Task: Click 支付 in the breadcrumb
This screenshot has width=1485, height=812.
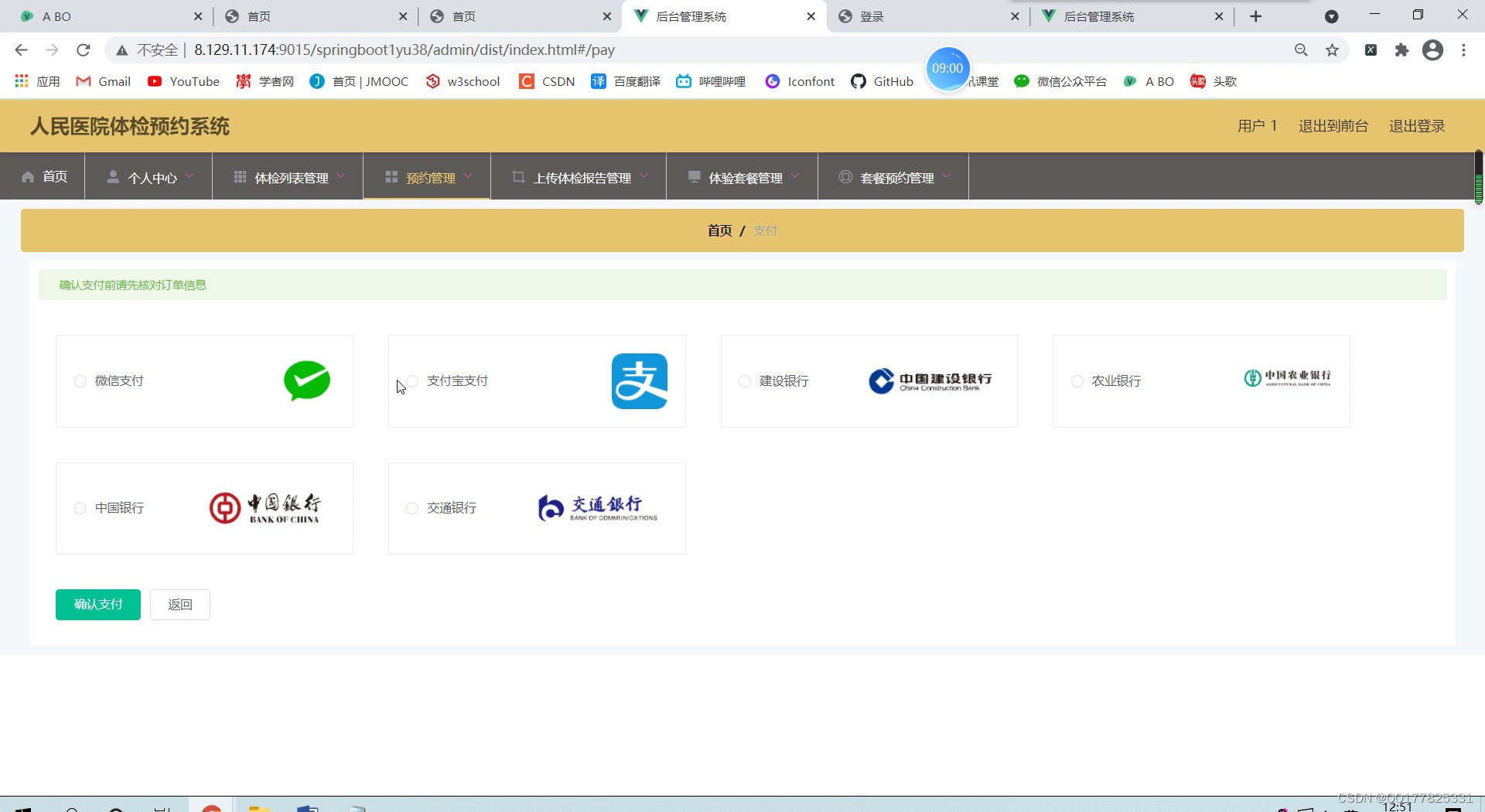Action: click(x=765, y=230)
